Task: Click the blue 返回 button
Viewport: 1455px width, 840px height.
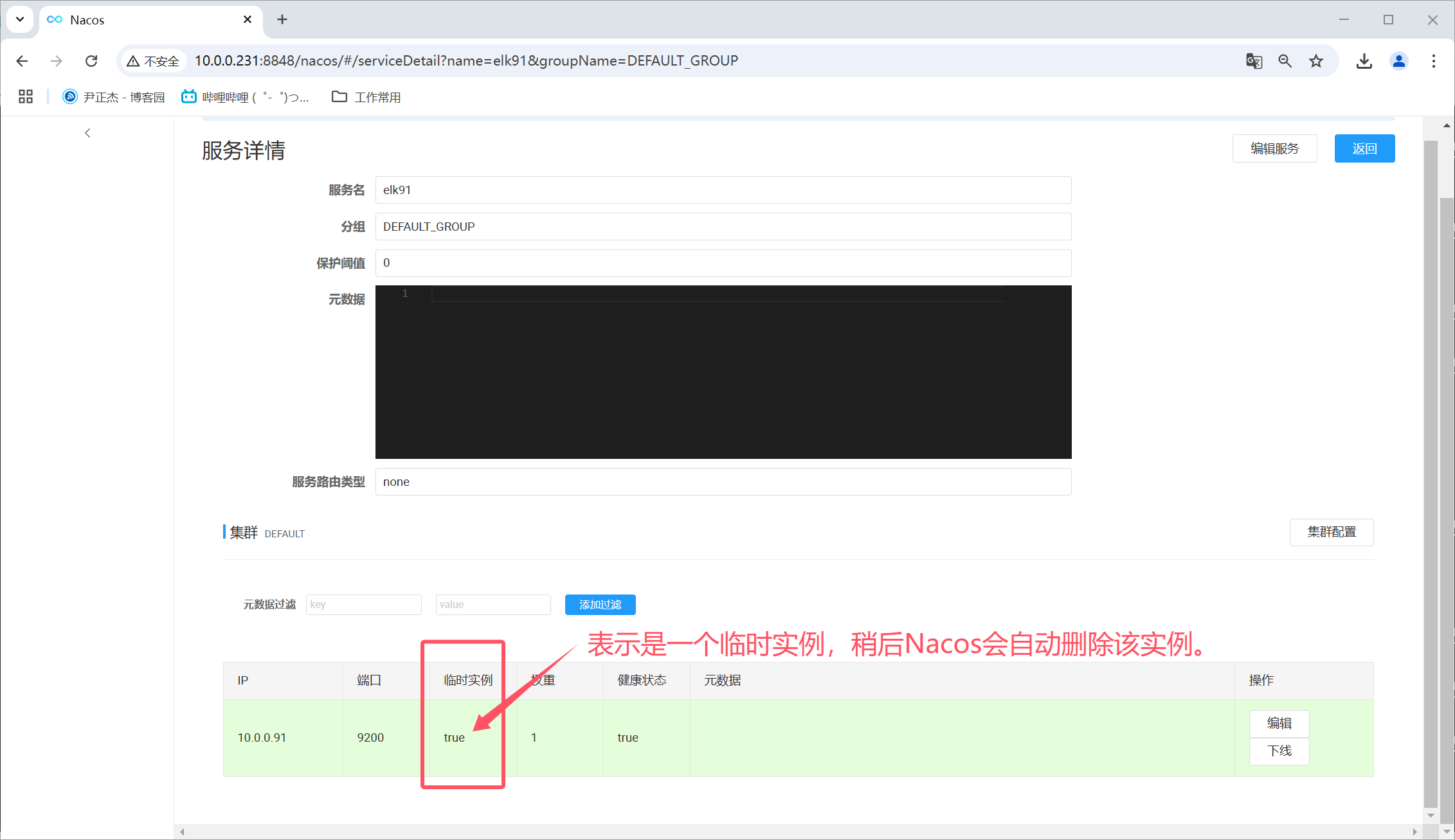Action: [x=1364, y=148]
